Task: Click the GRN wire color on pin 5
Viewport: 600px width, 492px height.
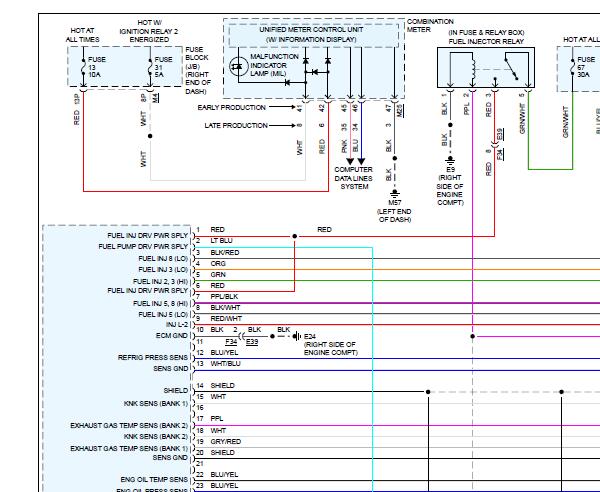Action: pos(218,275)
